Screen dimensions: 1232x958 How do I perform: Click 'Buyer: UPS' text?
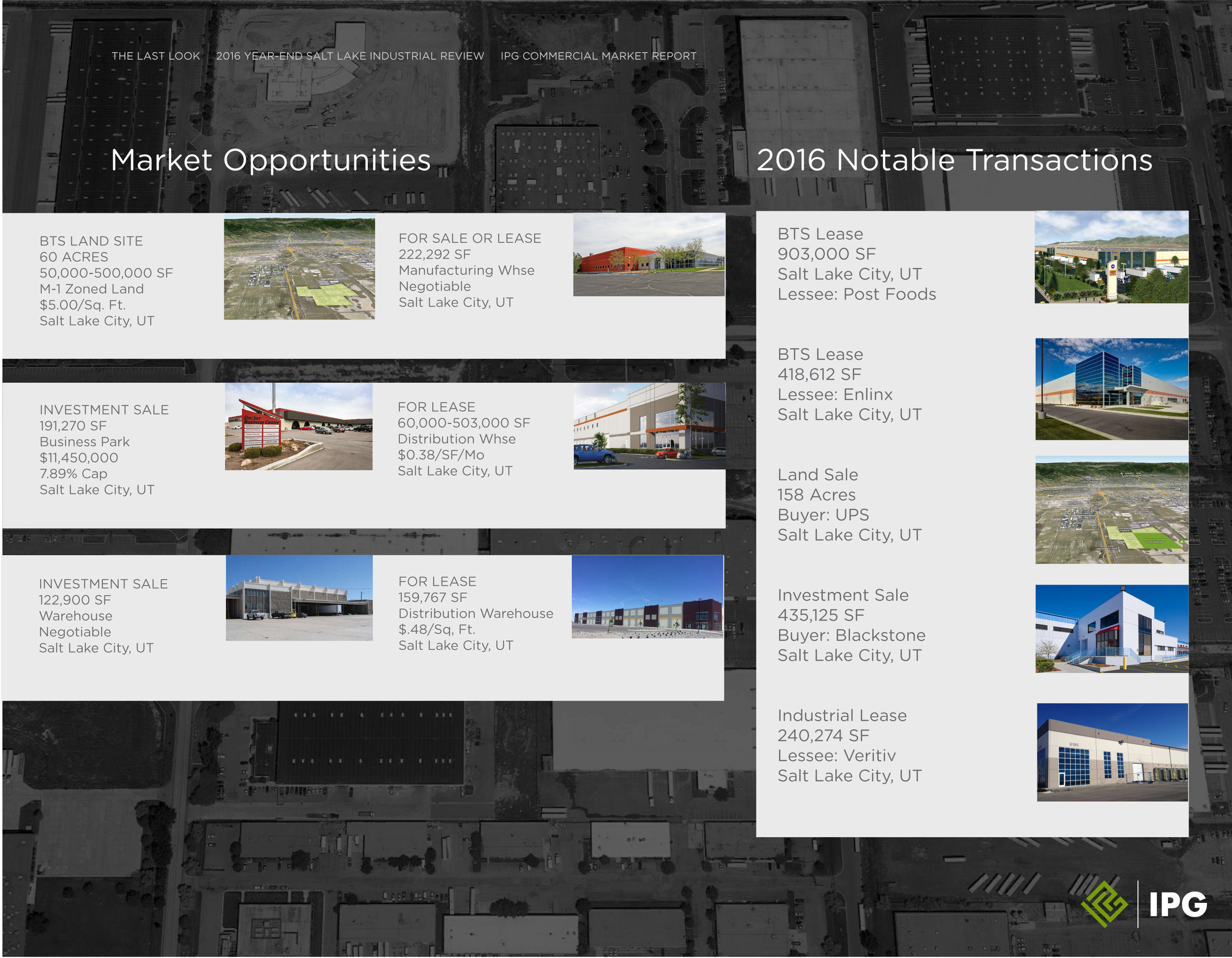(823, 515)
